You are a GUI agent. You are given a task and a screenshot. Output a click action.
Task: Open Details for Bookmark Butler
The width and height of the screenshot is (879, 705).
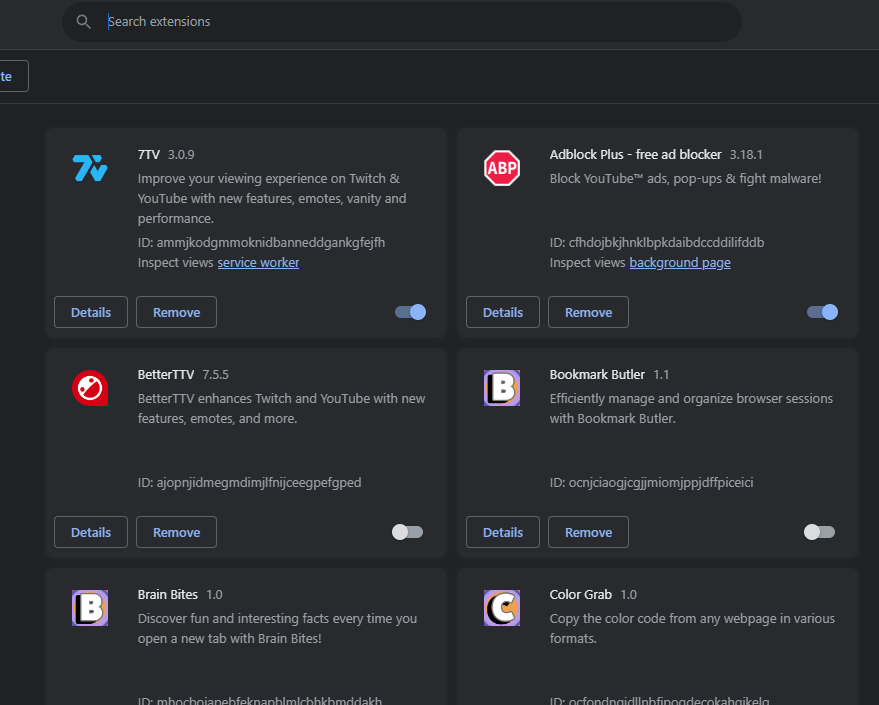click(x=503, y=532)
